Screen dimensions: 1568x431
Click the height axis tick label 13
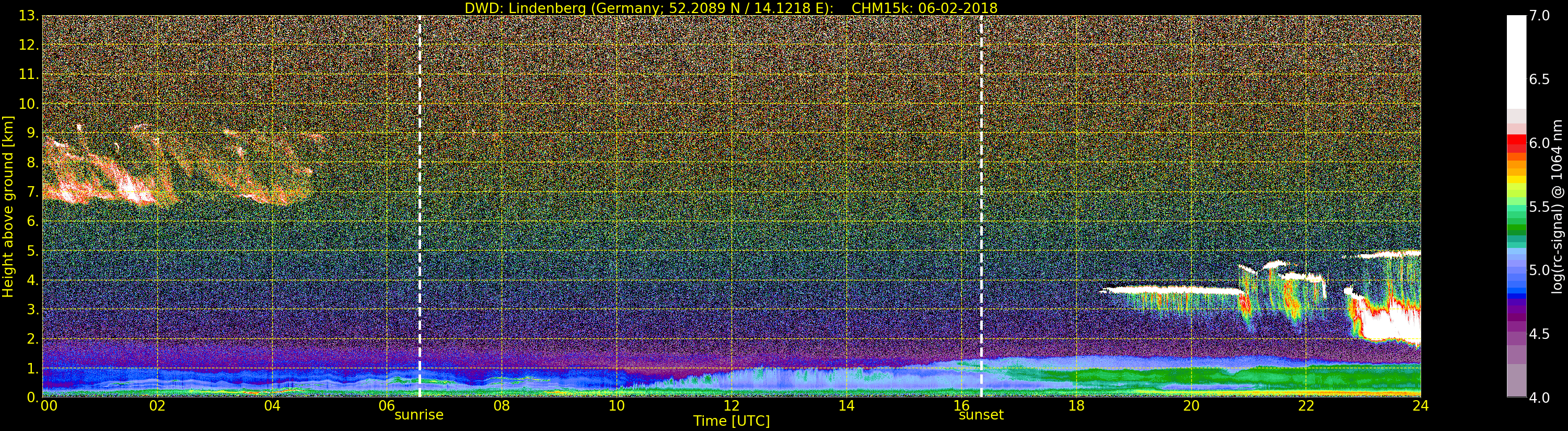tap(28, 16)
